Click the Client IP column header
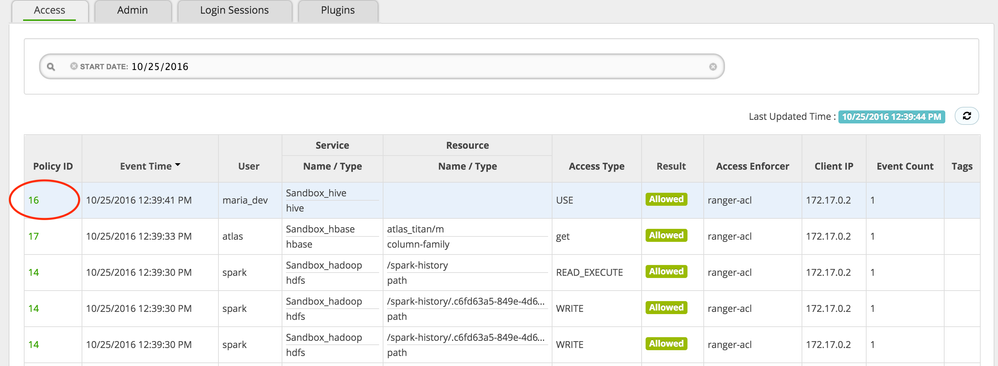Viewport: 998px width, 366px height. click(x=834, y=166)
